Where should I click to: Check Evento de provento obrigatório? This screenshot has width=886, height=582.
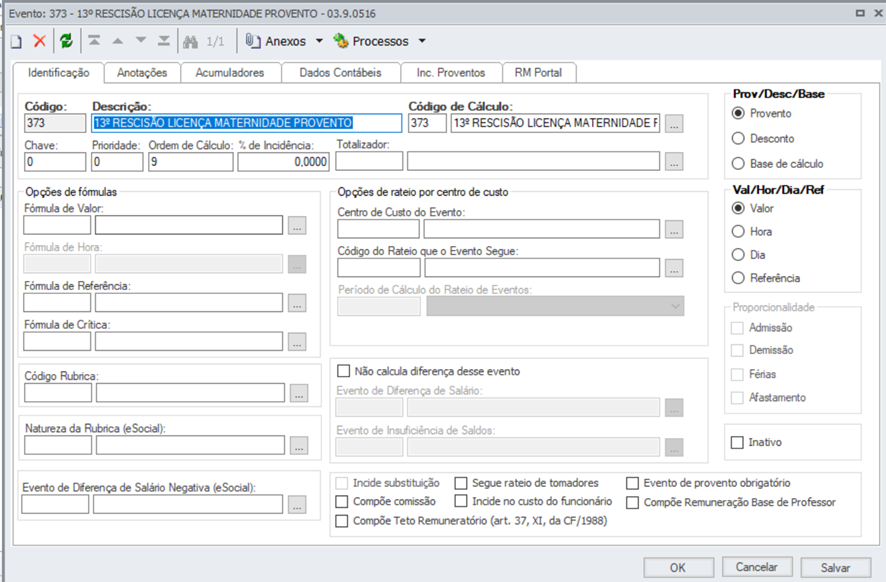tap(632, 483)
